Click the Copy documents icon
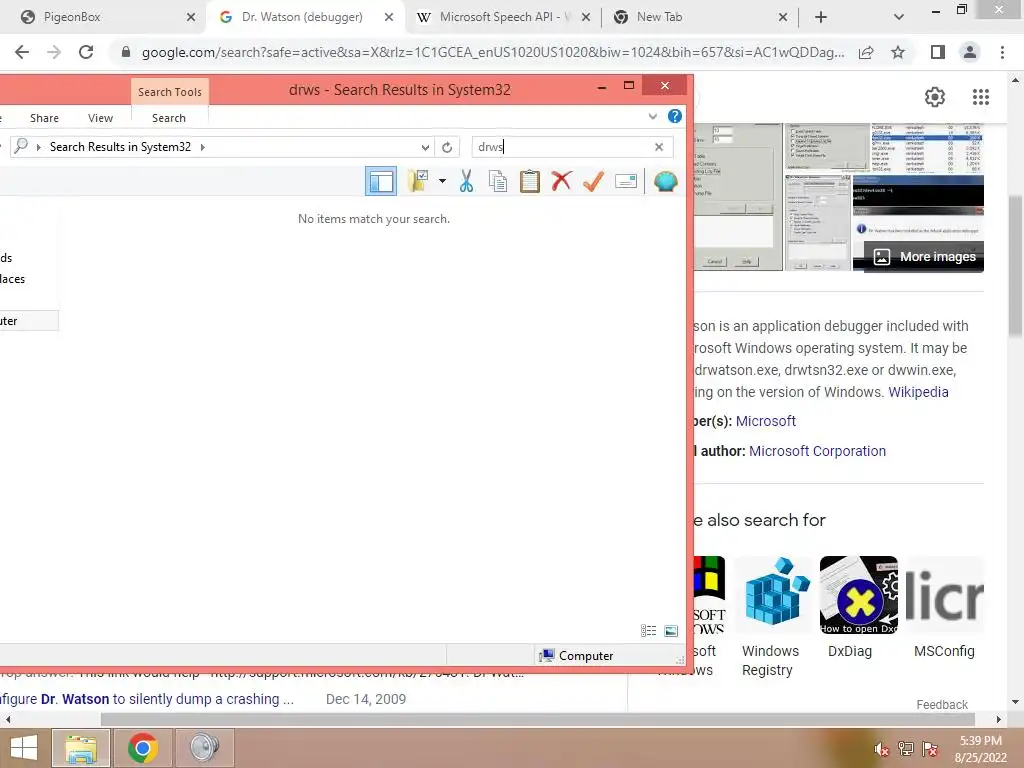Viewport: 1024px width, 768px height. 498,181
